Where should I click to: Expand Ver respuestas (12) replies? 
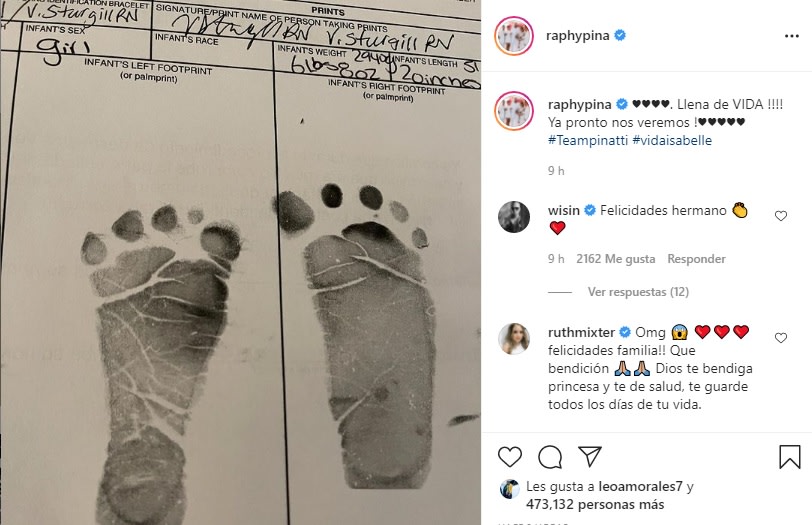[638, 292]
